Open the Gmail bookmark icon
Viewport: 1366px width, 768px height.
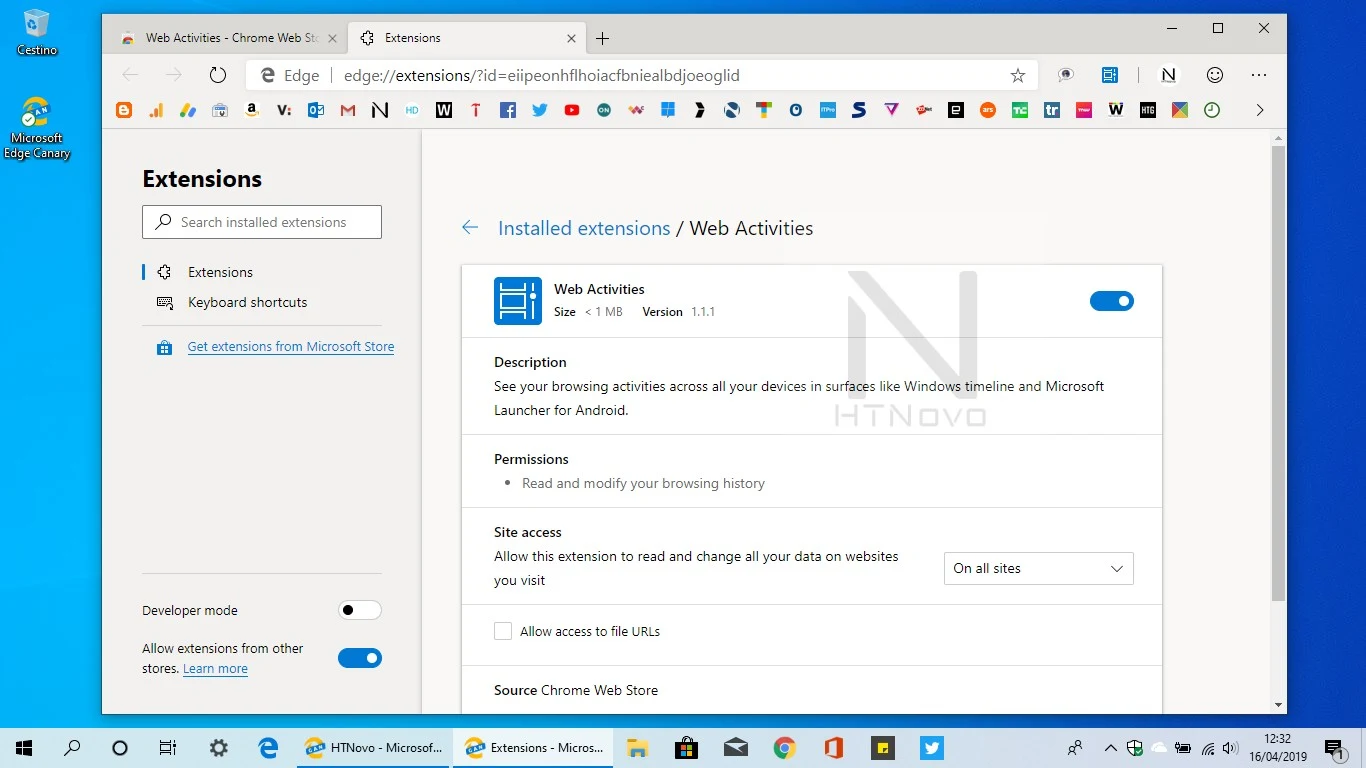pos(348,111)
